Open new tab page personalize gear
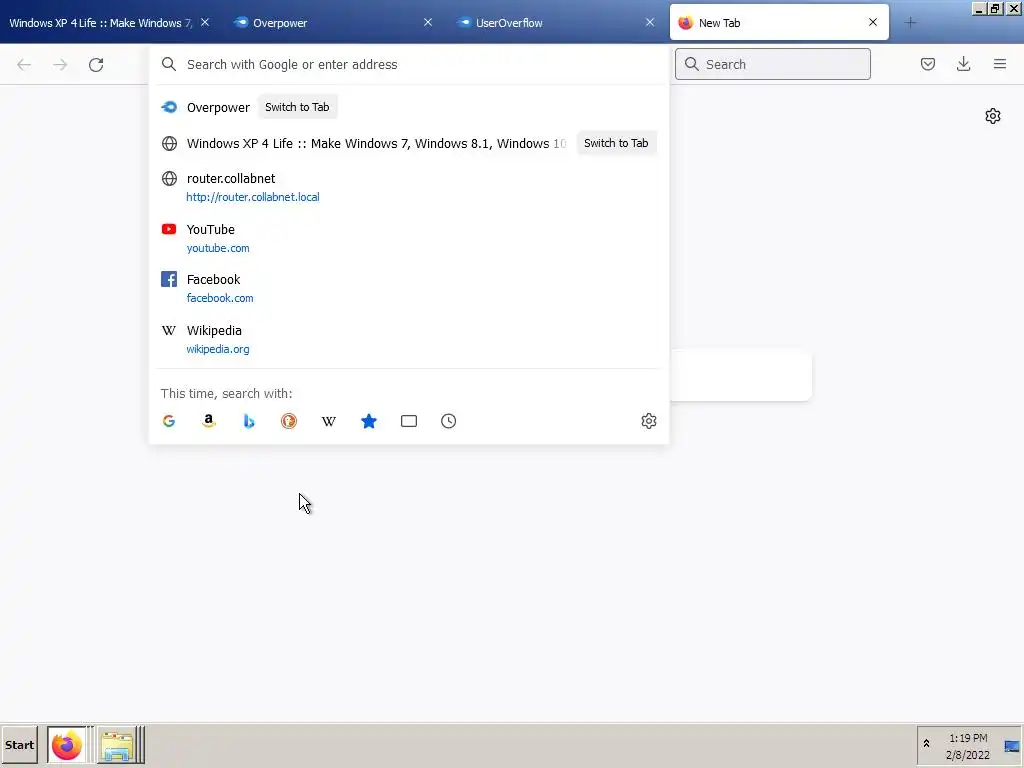1024x768 pixels. pyautogui.click(x=993, y=116)
